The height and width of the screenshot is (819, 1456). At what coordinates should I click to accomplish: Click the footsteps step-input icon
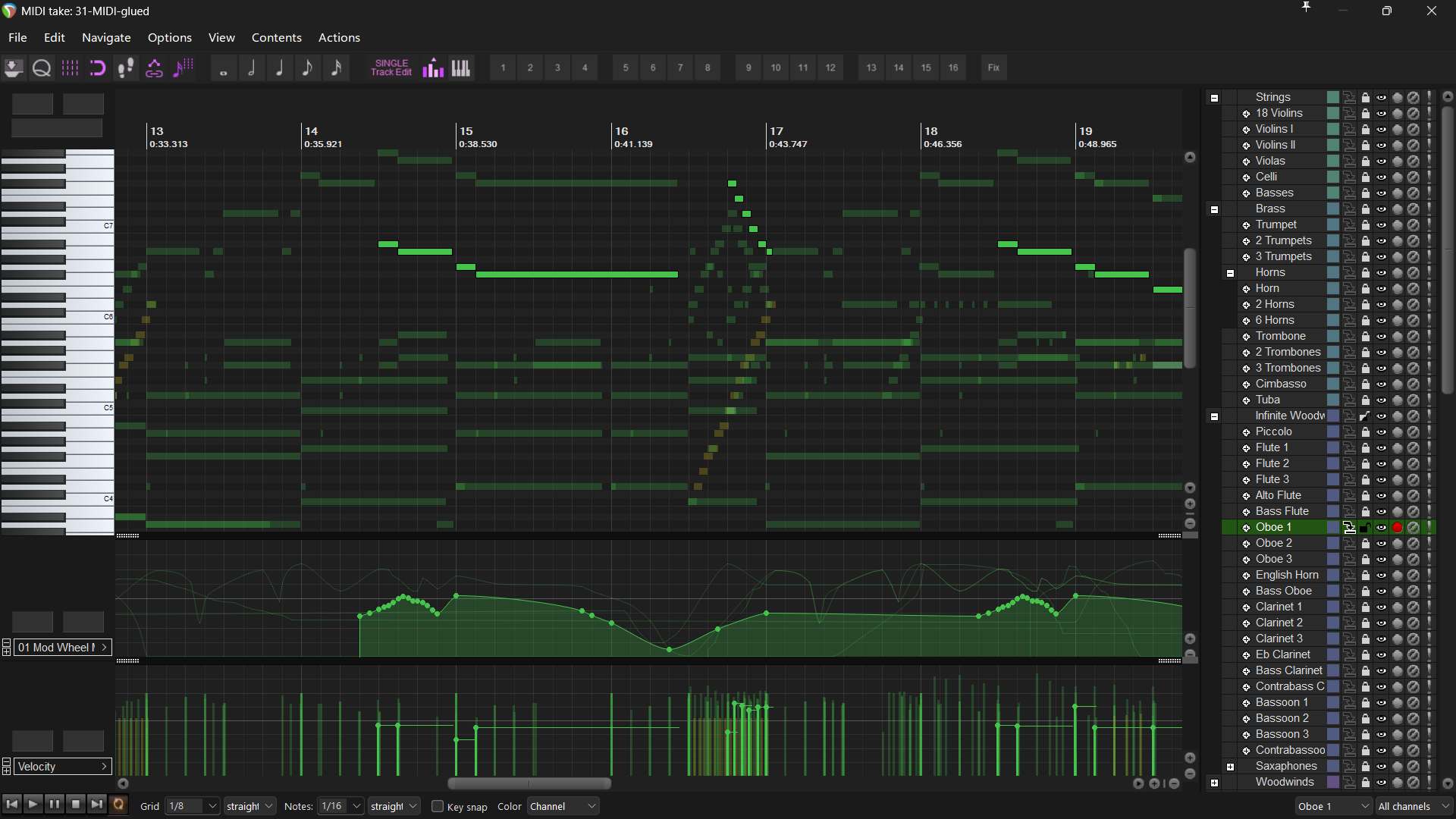pyautogui.click(x=126, y=68)
